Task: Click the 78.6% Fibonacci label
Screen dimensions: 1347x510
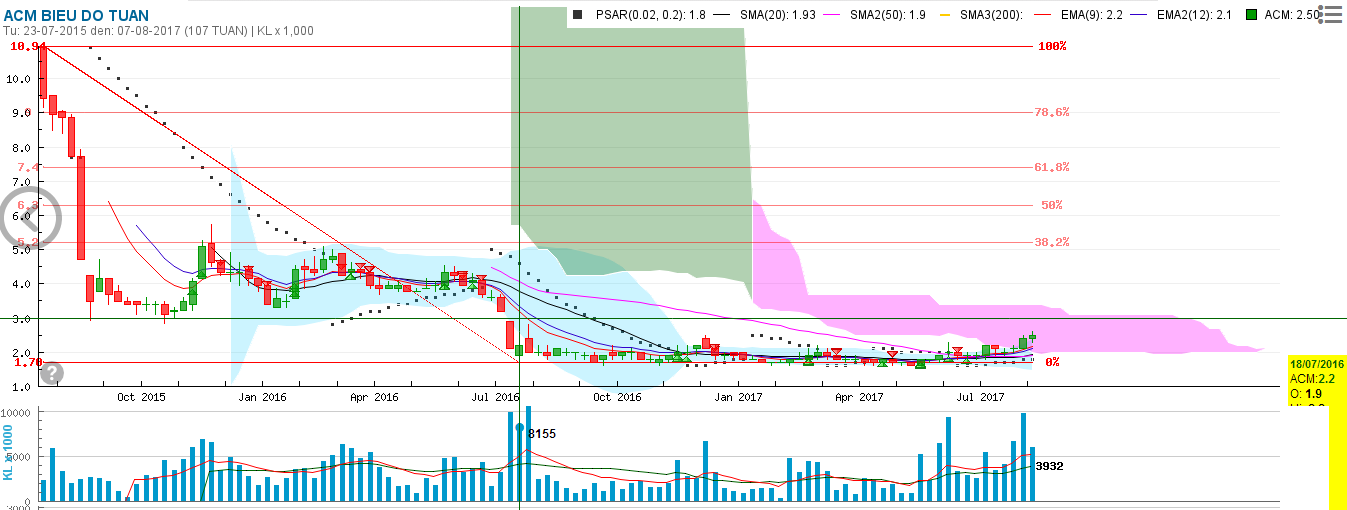Action: coord(1052,113)
